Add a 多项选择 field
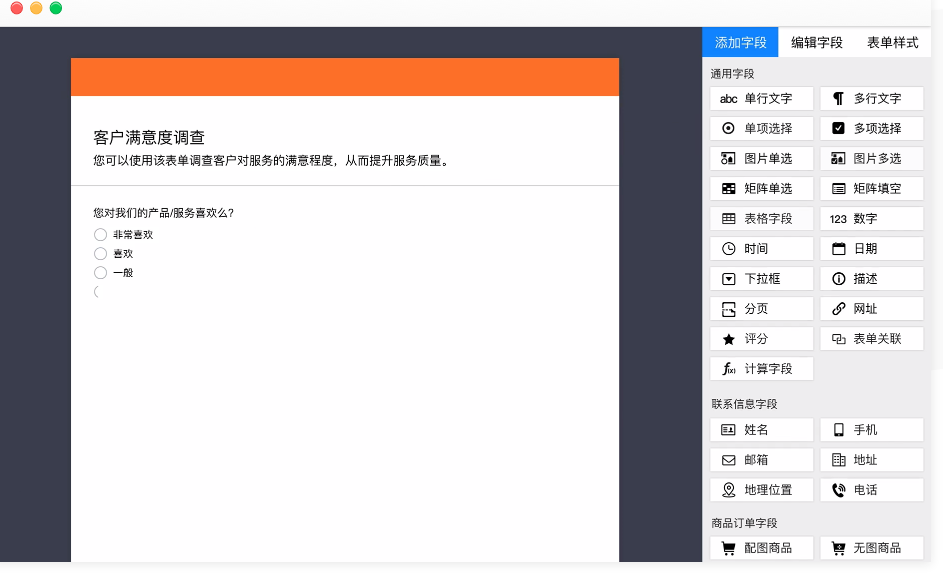The image size is (943, 580). pos(871,129)
